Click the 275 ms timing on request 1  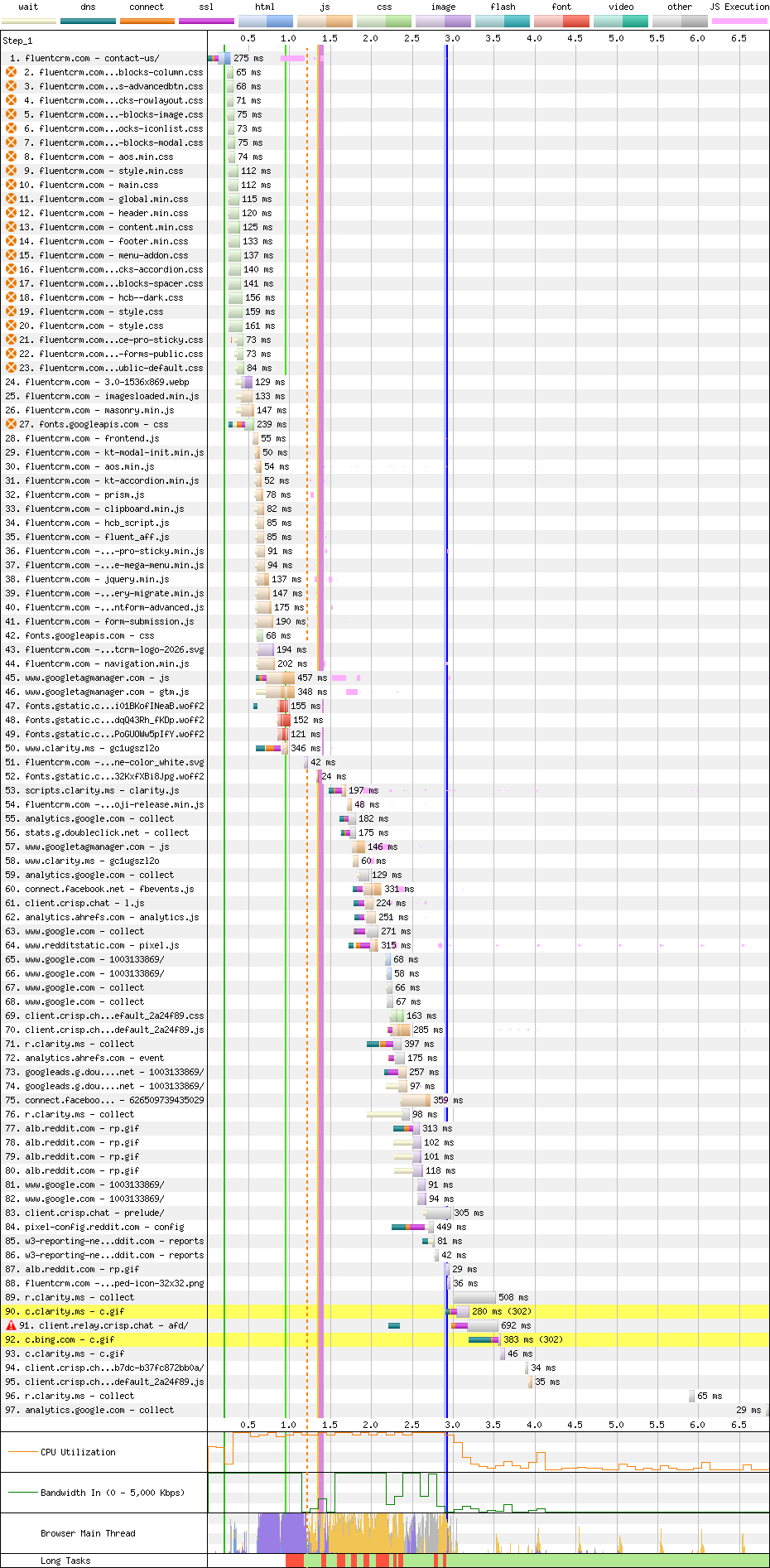(x=248, y=58)
